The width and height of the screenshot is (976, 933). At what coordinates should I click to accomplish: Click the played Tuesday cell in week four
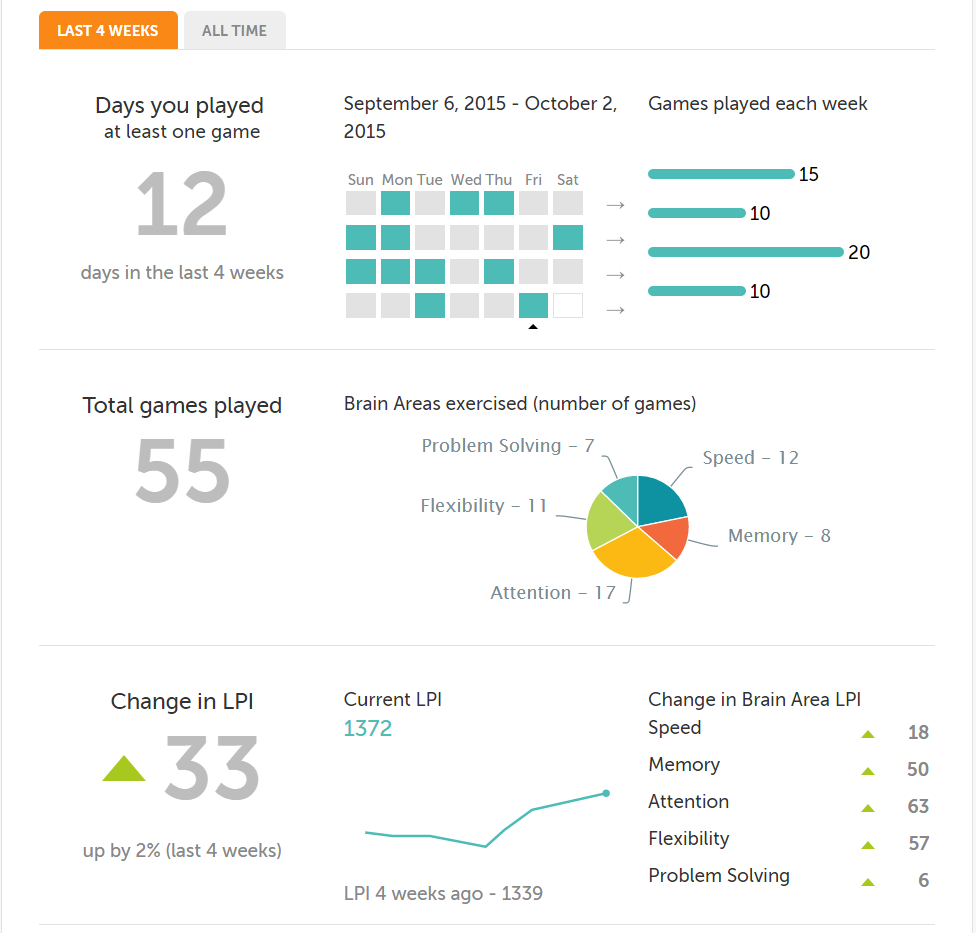tap(430, 306)
